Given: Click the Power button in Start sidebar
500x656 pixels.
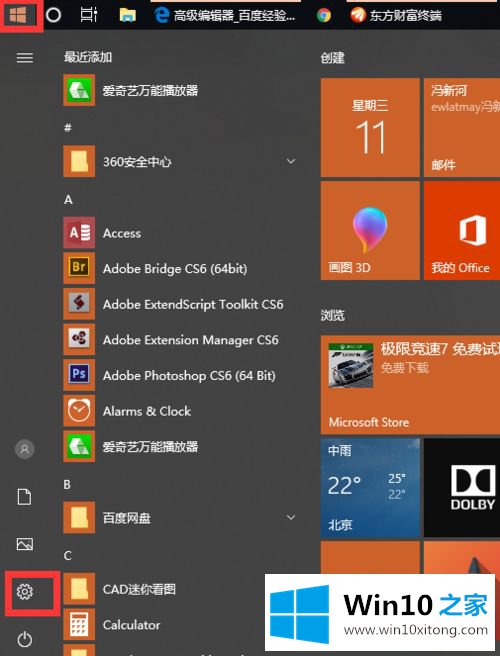Looking at the screenshot, I should point(25,639).
